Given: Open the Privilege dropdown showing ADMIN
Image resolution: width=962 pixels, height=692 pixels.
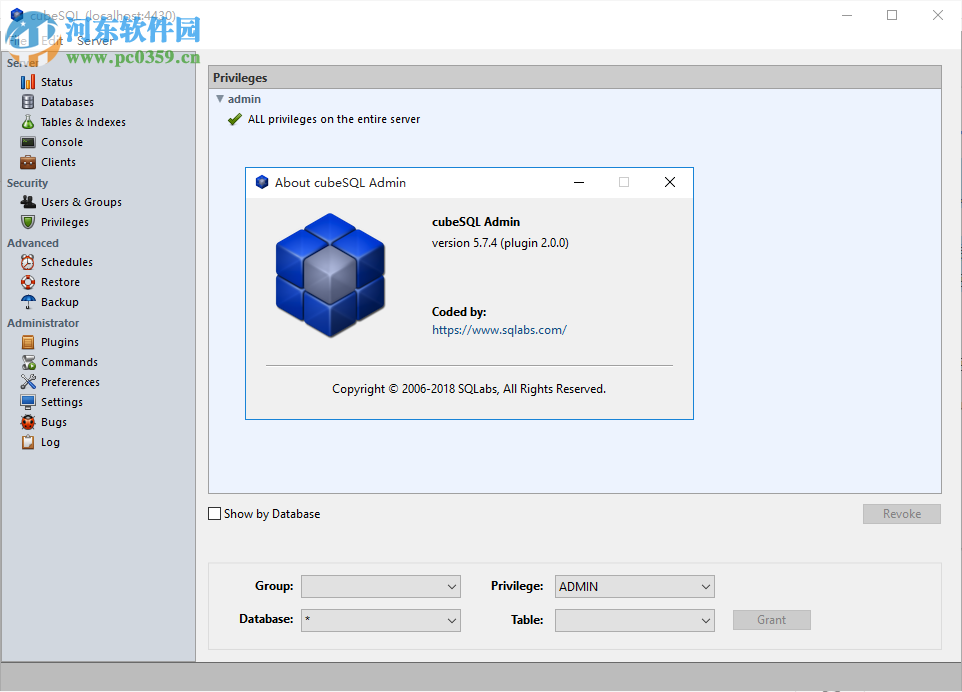Looking at the screenshot, I should pyautogui.click(x=634, y=586).
